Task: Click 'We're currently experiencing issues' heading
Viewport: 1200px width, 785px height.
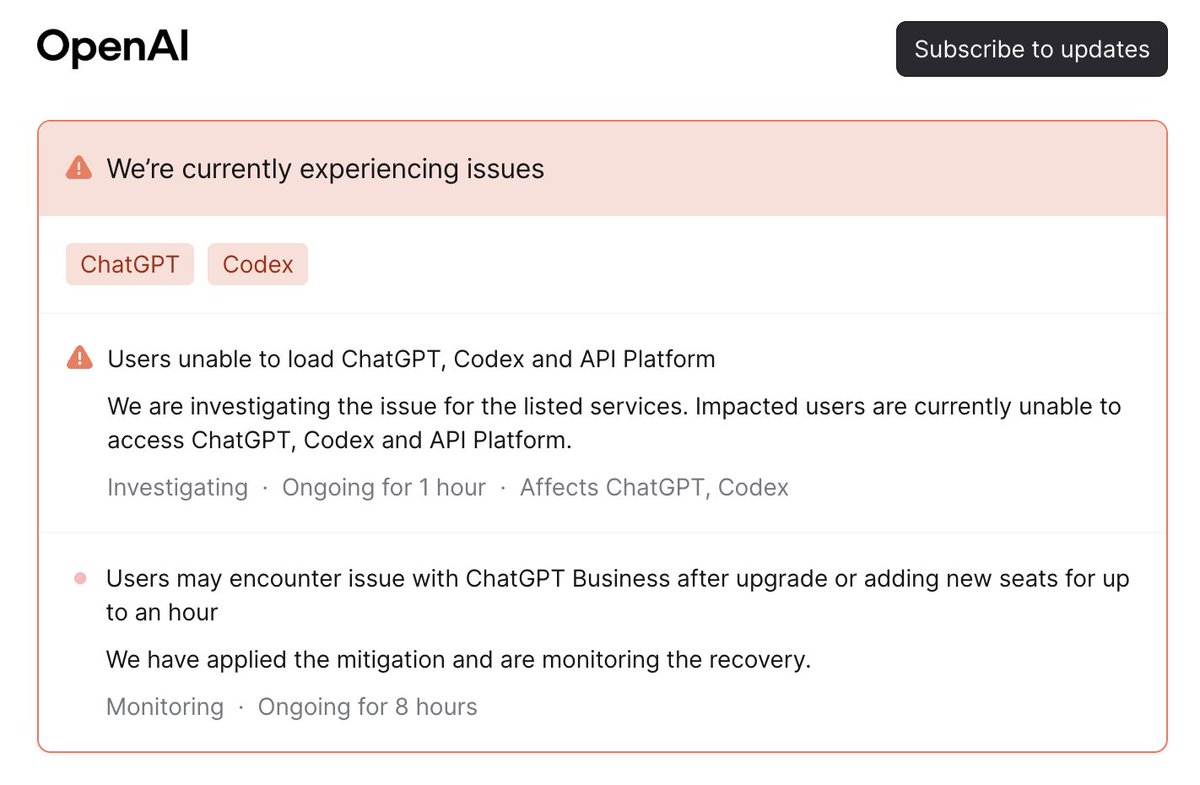Action: click(326, 168)
